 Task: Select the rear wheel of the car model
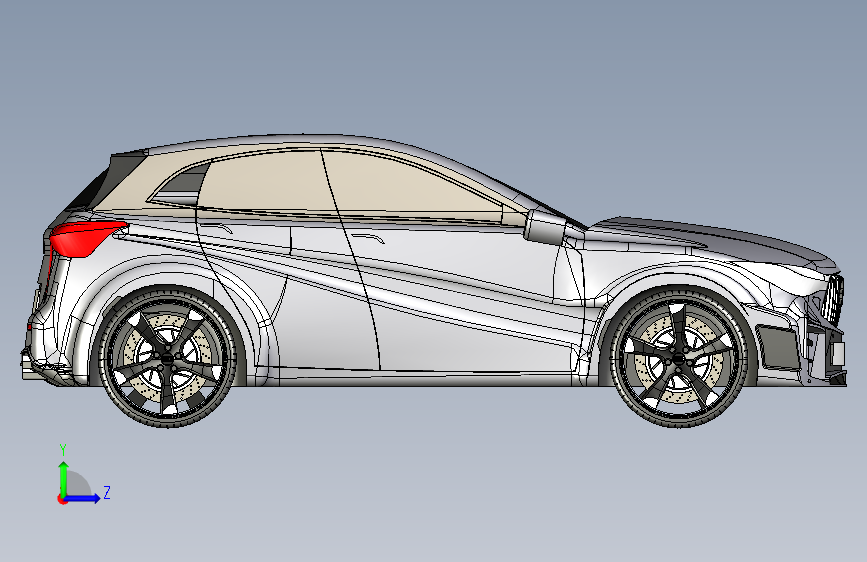(169, 357)
